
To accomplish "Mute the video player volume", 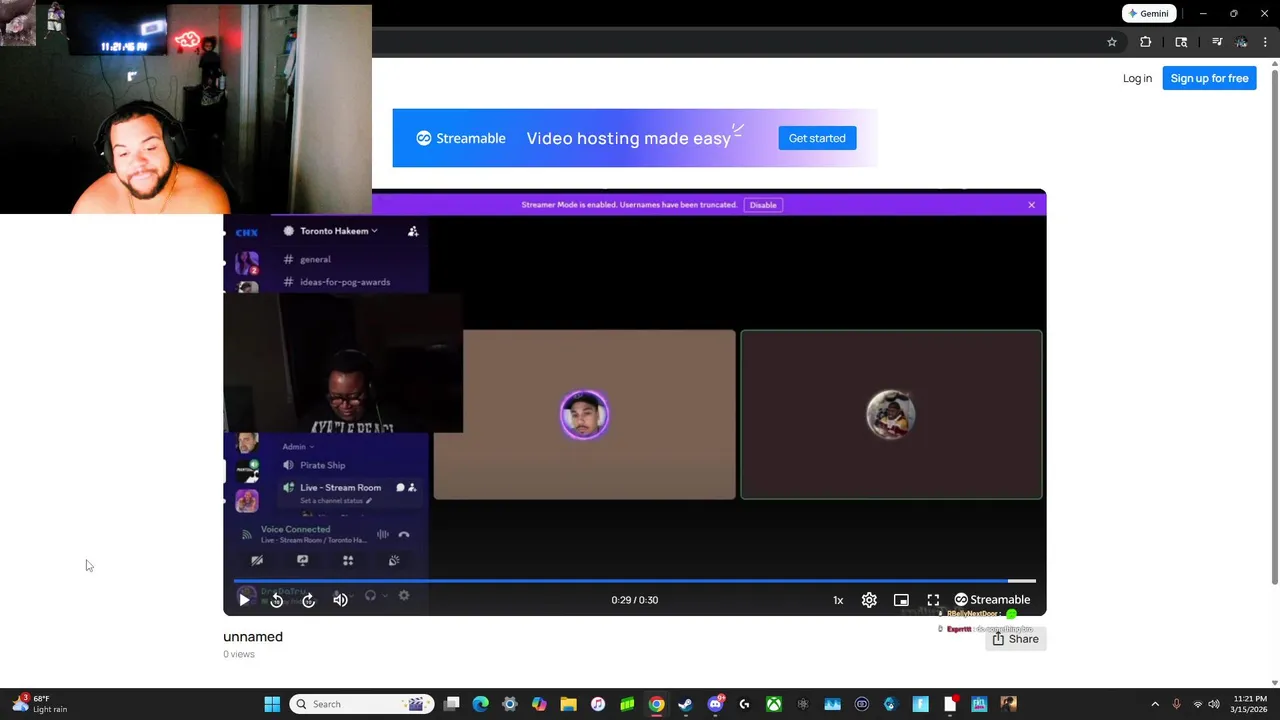I will pyautogui.click(x=341, y=600).
